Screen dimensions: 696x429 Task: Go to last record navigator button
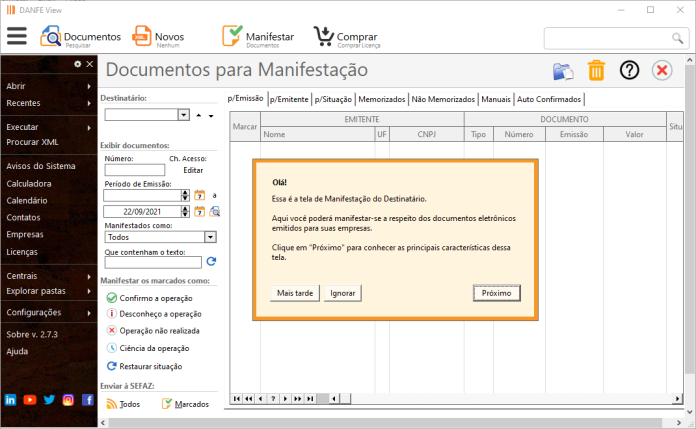click(x=310, y=398)
